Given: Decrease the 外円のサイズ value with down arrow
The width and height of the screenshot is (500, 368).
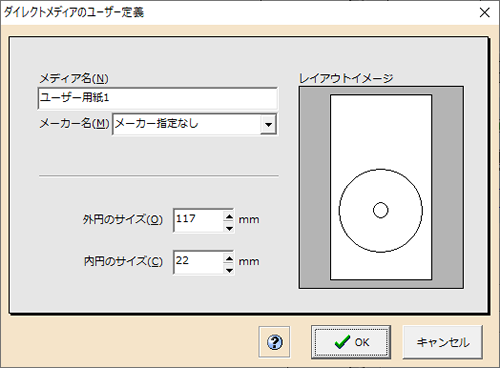Looking at the screenshot, I should coord(229,228).
